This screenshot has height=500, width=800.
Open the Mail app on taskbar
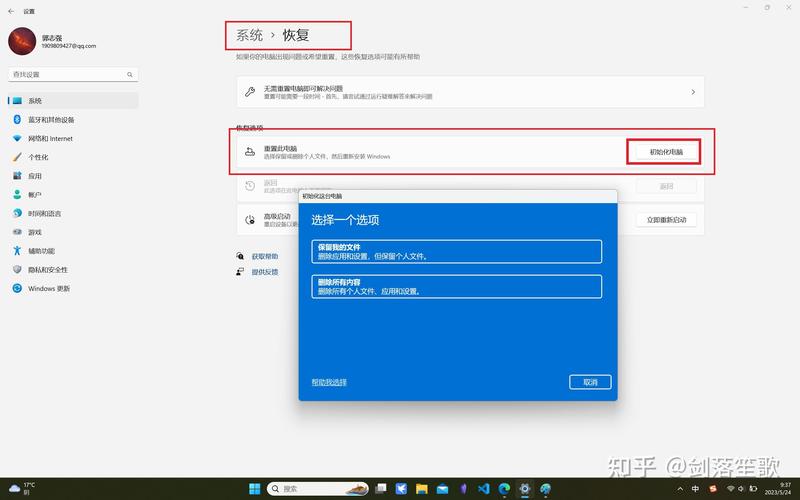click(442, 489)
